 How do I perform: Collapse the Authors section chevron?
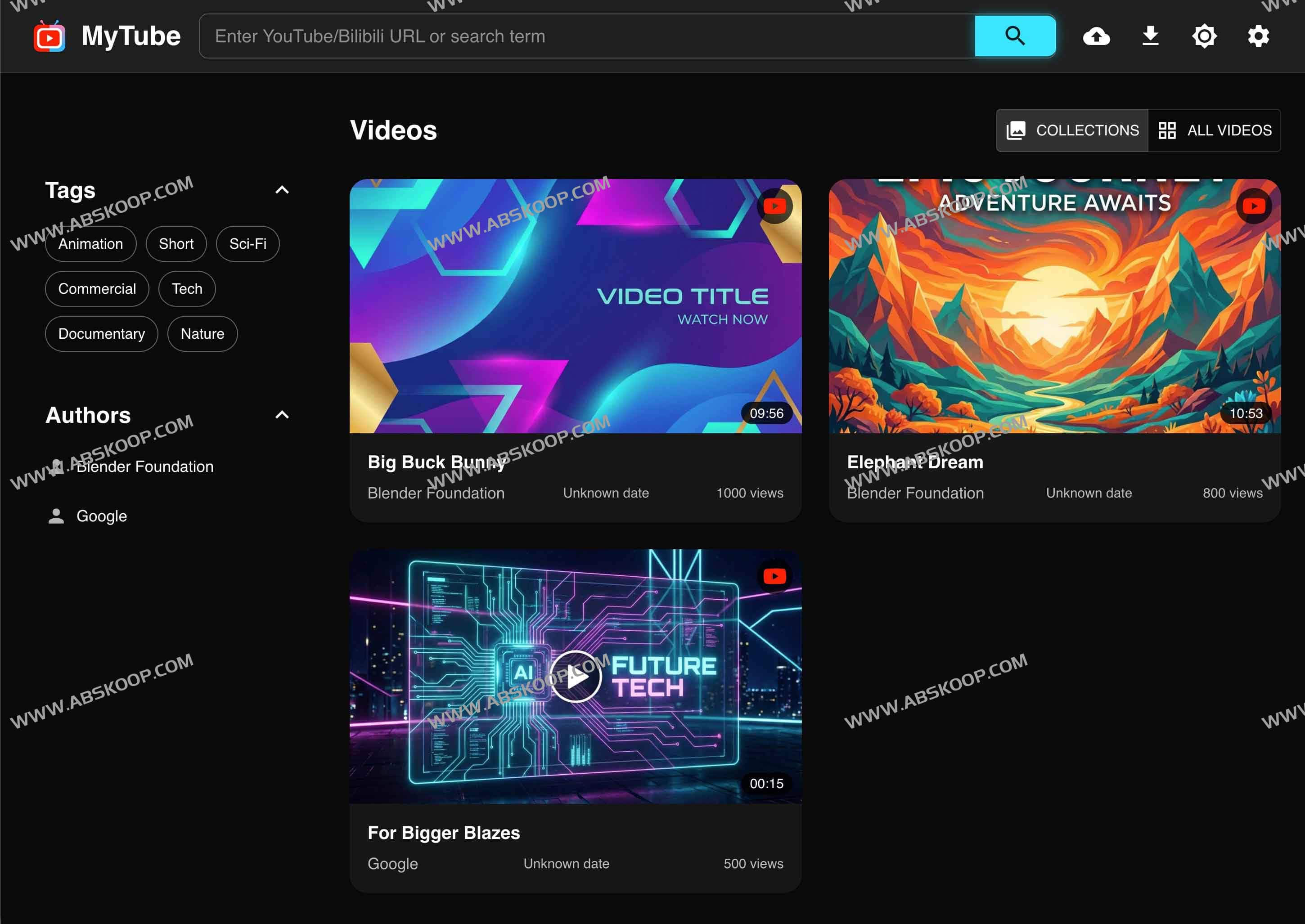pos(282,415)
